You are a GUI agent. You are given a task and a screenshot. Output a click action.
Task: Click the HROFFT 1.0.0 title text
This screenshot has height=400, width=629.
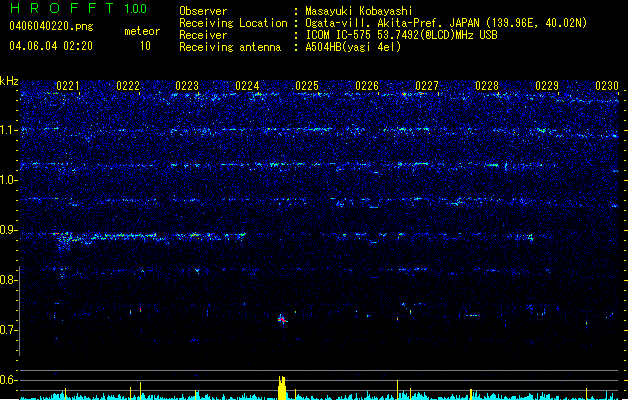(x=78, y=8)
